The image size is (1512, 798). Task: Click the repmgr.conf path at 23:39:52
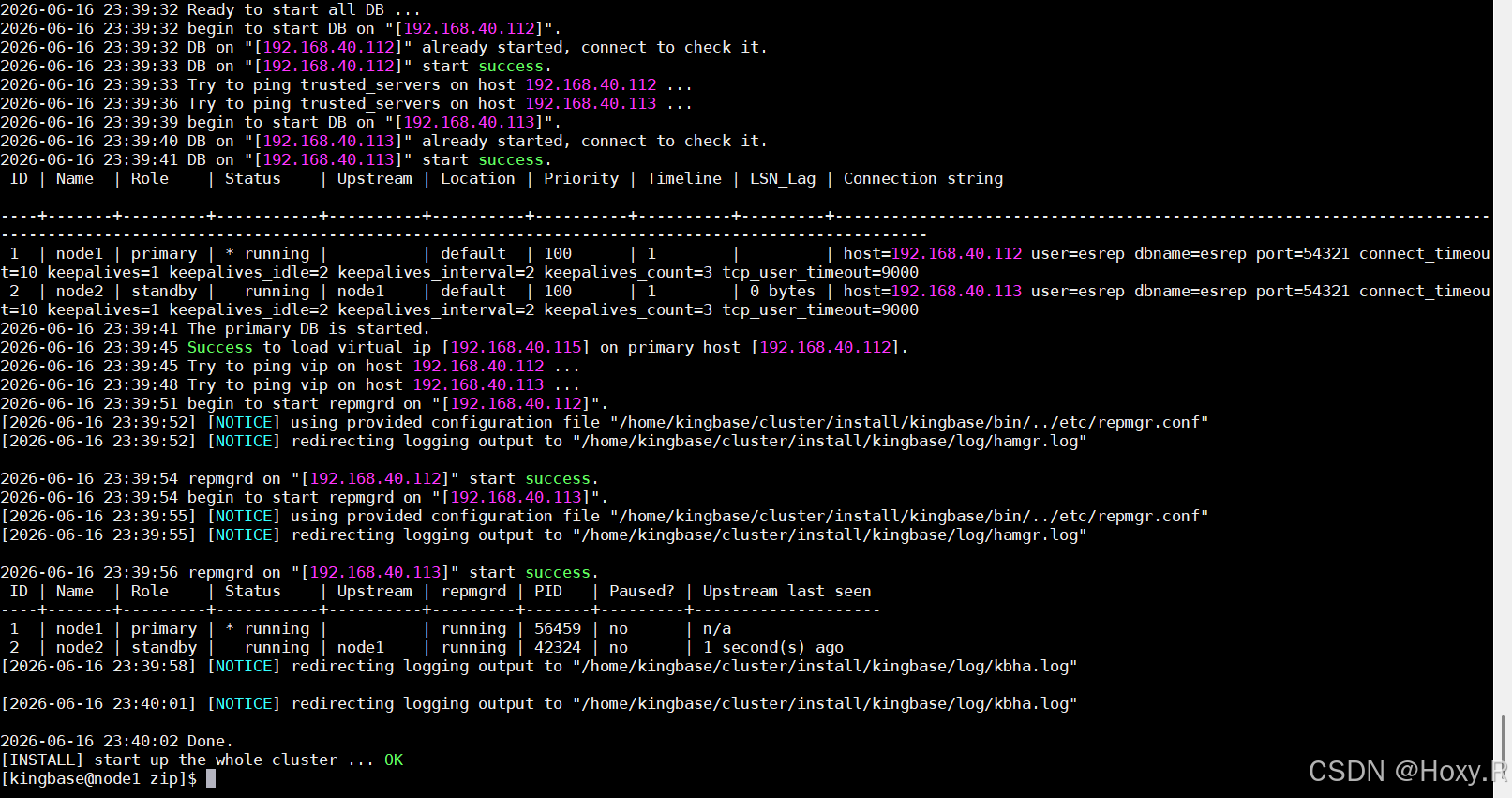(909, 422)
